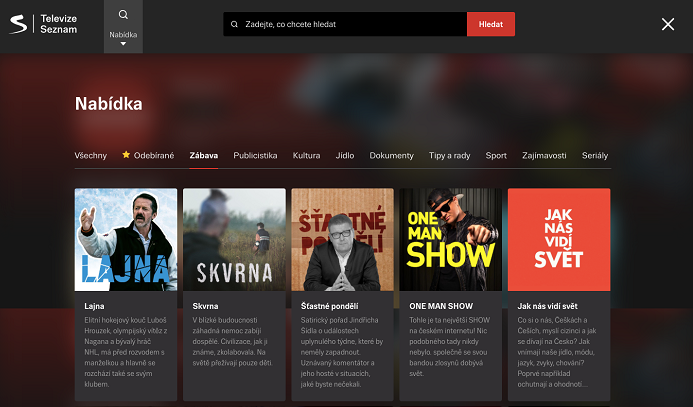Open the Nabídka search dropdown
The image size is (693, 407).
[x=123, y=40]
